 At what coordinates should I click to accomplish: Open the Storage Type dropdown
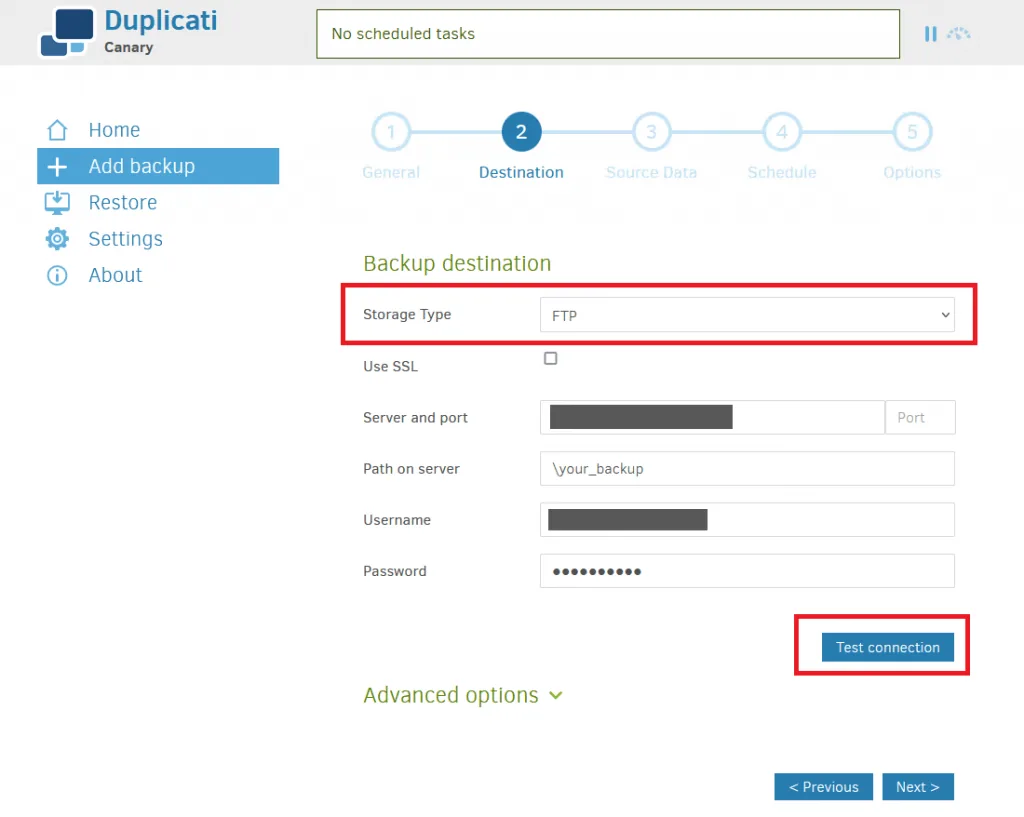tap(747, 314)
